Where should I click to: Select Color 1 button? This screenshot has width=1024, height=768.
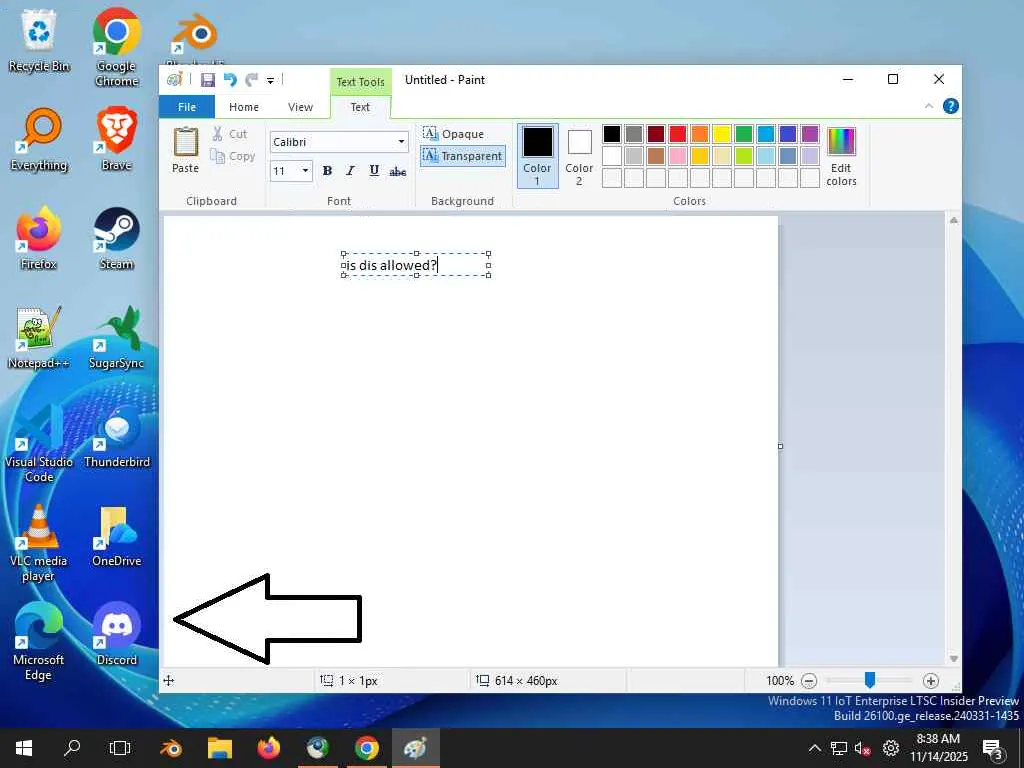[537, 156]
